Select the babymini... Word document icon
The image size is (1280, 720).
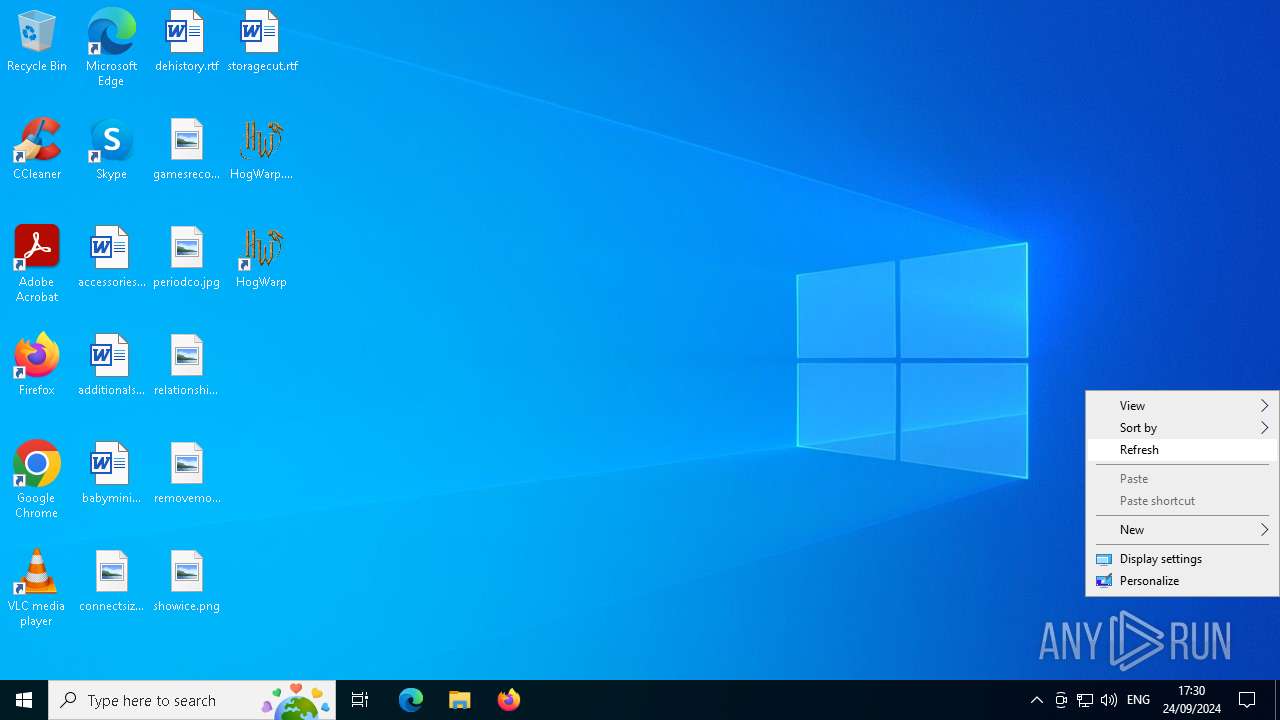pos(111,474)
